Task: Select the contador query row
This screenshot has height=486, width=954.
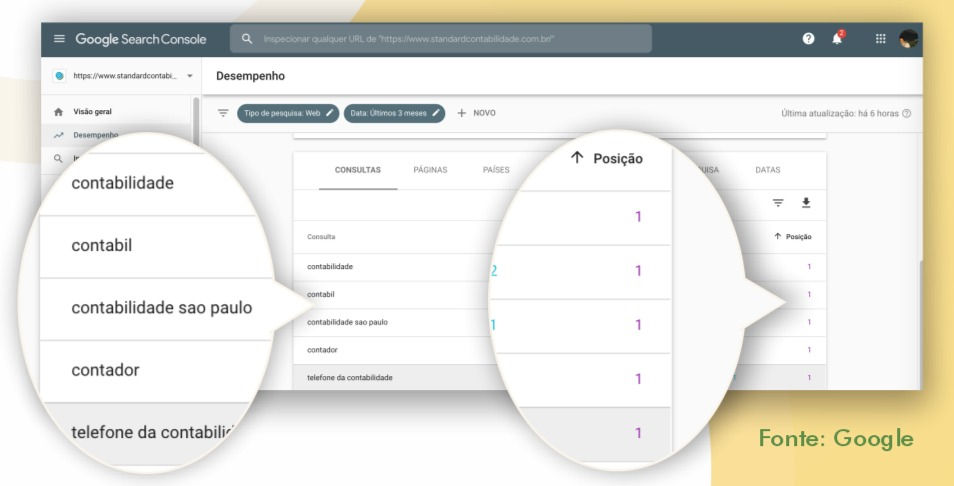Action: [x=559, y=350]
